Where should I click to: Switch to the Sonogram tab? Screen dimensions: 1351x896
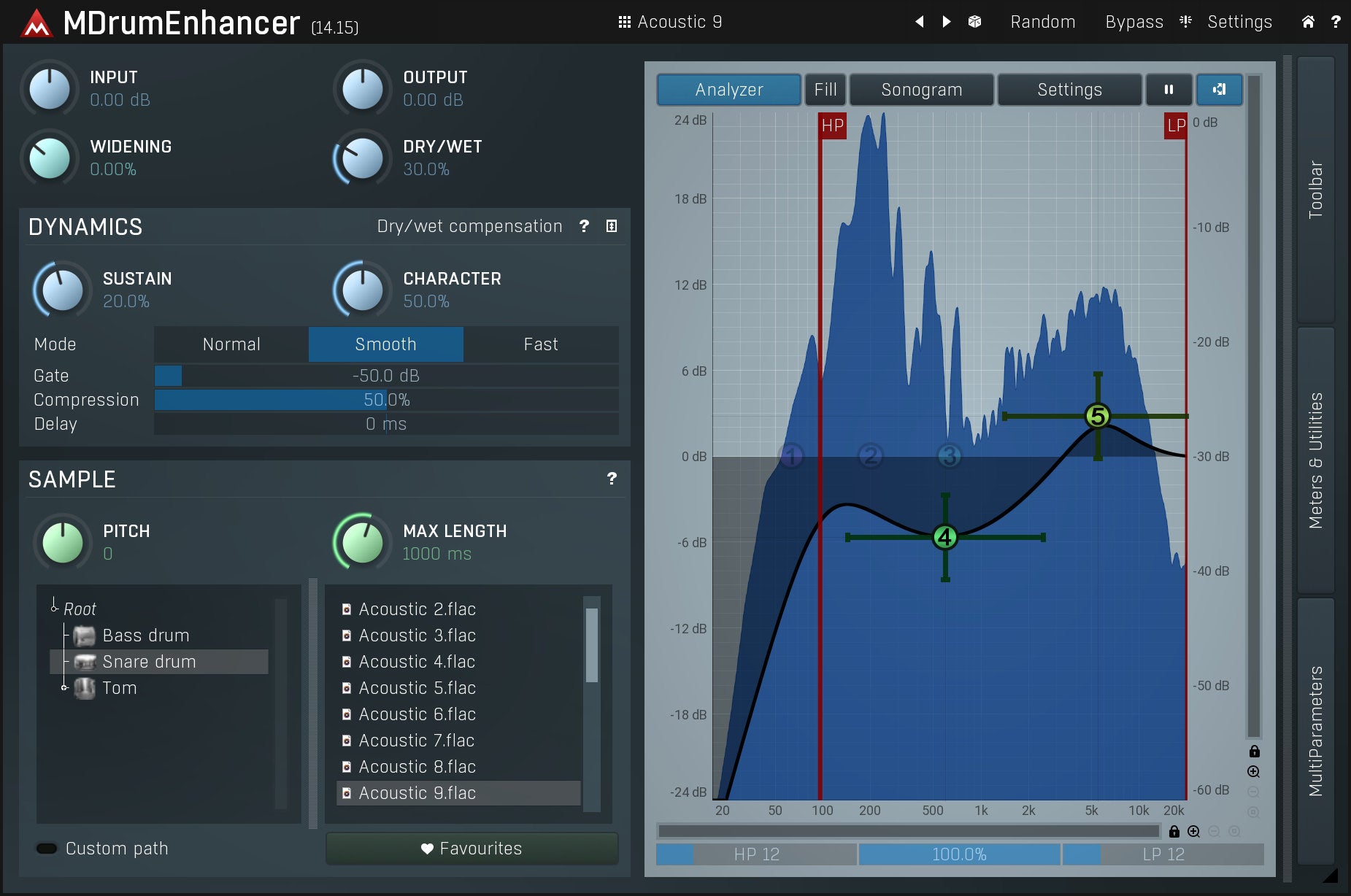point(921,90)
